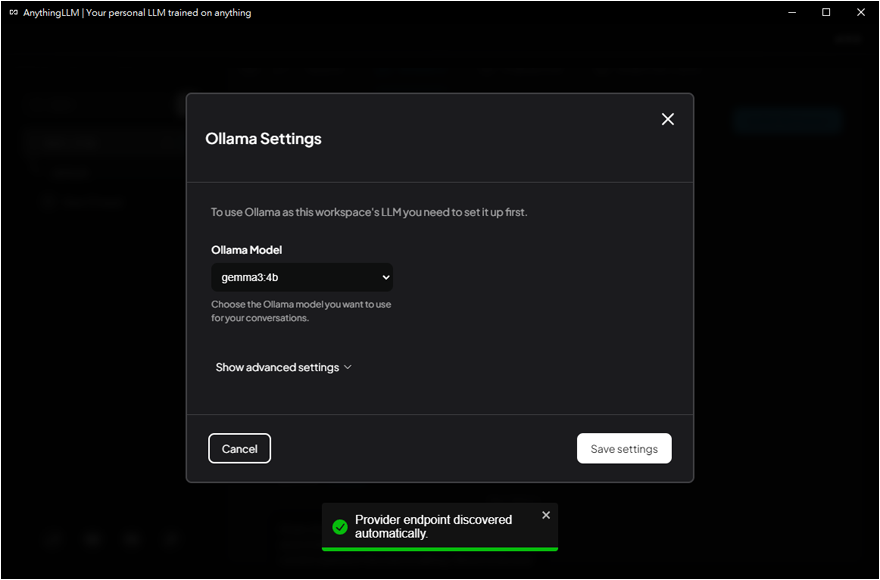Minimize the AnythingLLM window
Viewport: 880px width, 580px height.
point(791,13)
